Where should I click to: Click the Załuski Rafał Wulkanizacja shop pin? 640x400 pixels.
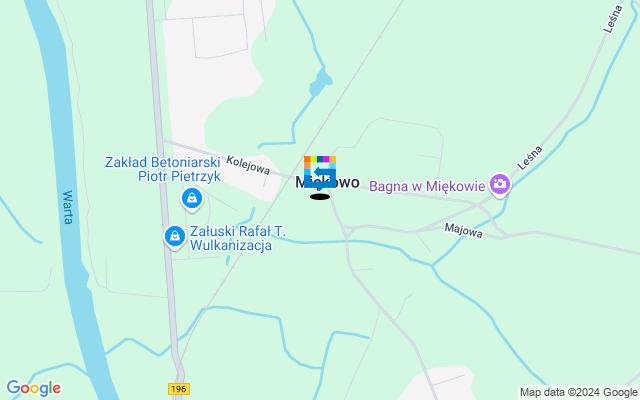pyautogui.click(x=175, y=237)
